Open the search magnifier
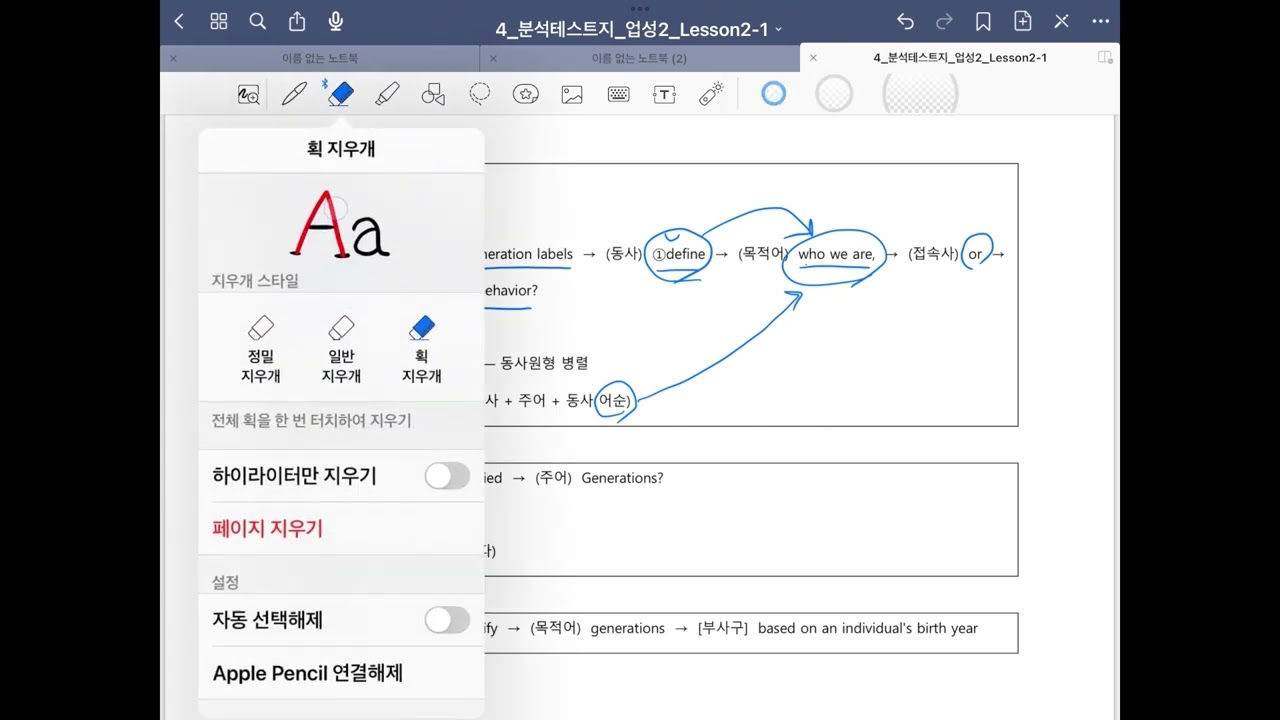 click(x=257, y=21)
